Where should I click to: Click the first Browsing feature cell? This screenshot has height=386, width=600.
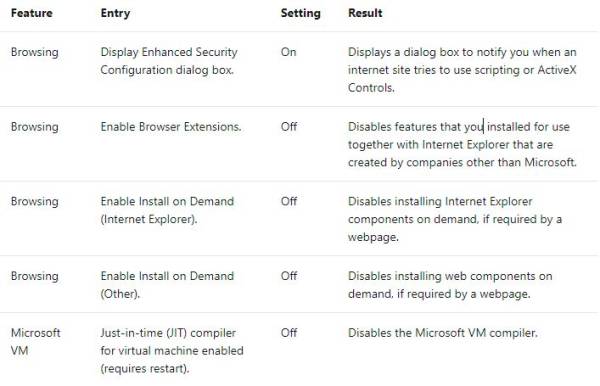pyautogui.click(x=34, y=52)
